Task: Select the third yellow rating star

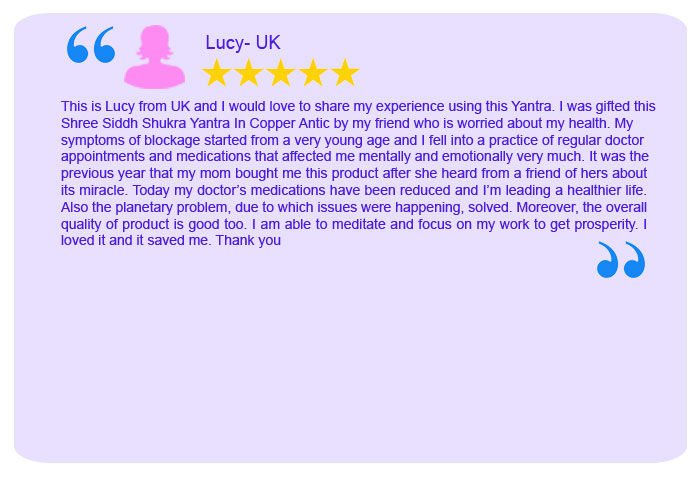Action: 281,73
